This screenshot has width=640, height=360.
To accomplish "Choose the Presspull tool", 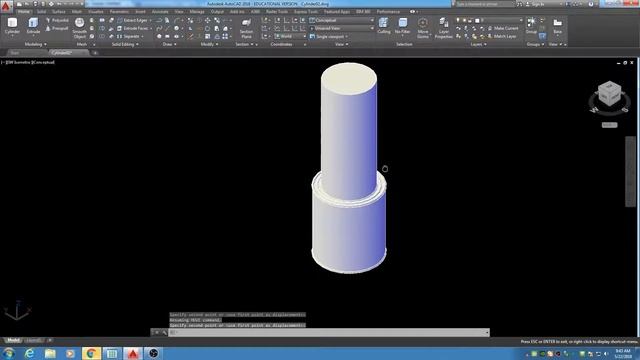I will pyautogui.click(x=57, y=28).
